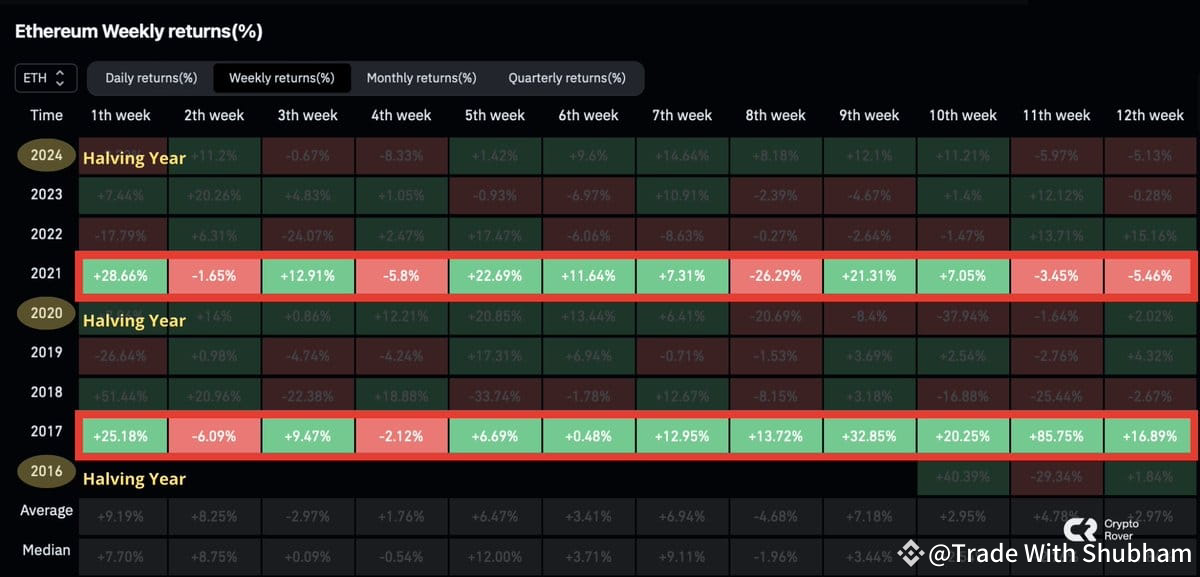The width and height of the screenshot is (1200, 577).
Task: Click the 7th week column header
Action: pyautogui.click(x=682, y=115)
